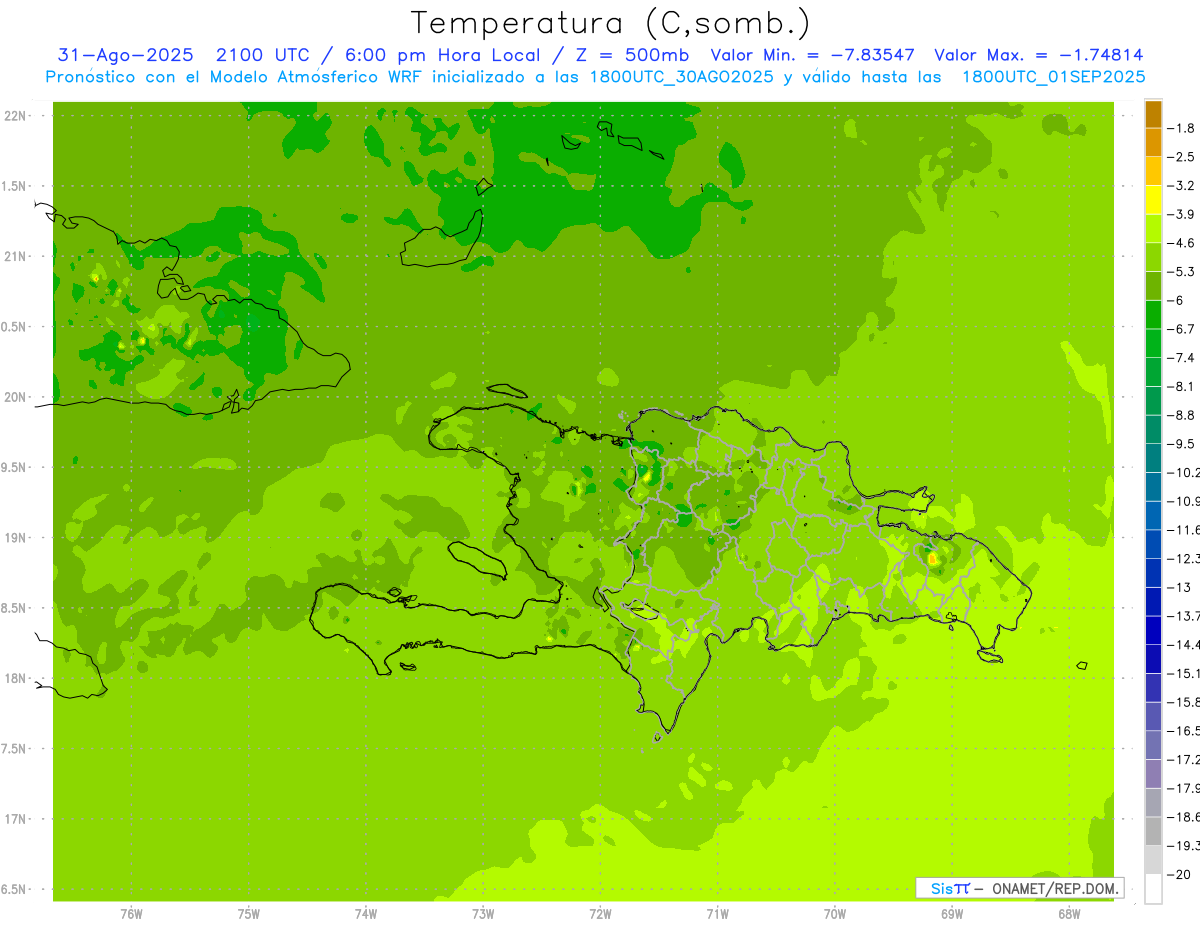Click the orange-brown swatch above -1.8 in the legend
The image size is (1200, 927).
(1153, 113)
